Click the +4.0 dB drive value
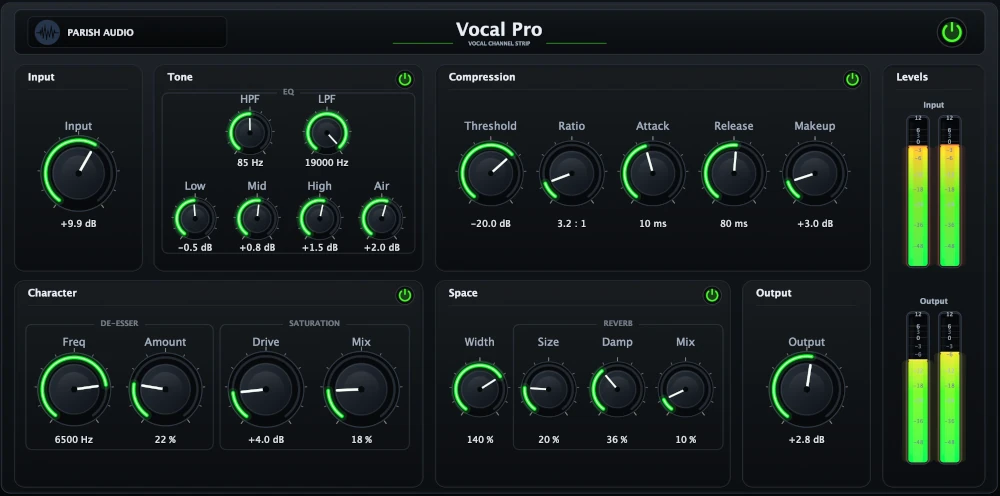 click(265, 440)
